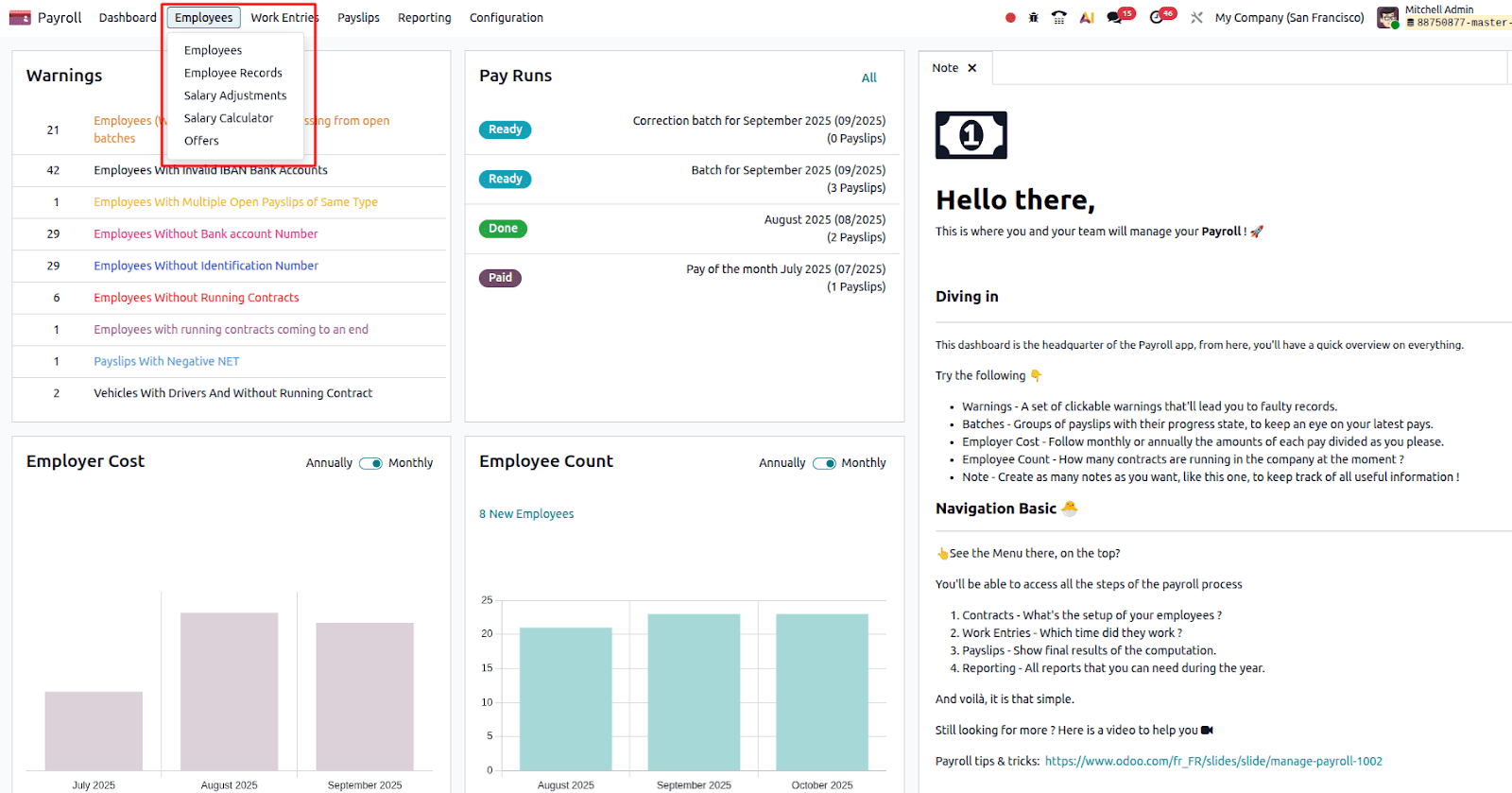Open the activities clock icon with 46 badge
Image resolution: width=1512 pixels, height=793 pixels.
point(1159,18)
